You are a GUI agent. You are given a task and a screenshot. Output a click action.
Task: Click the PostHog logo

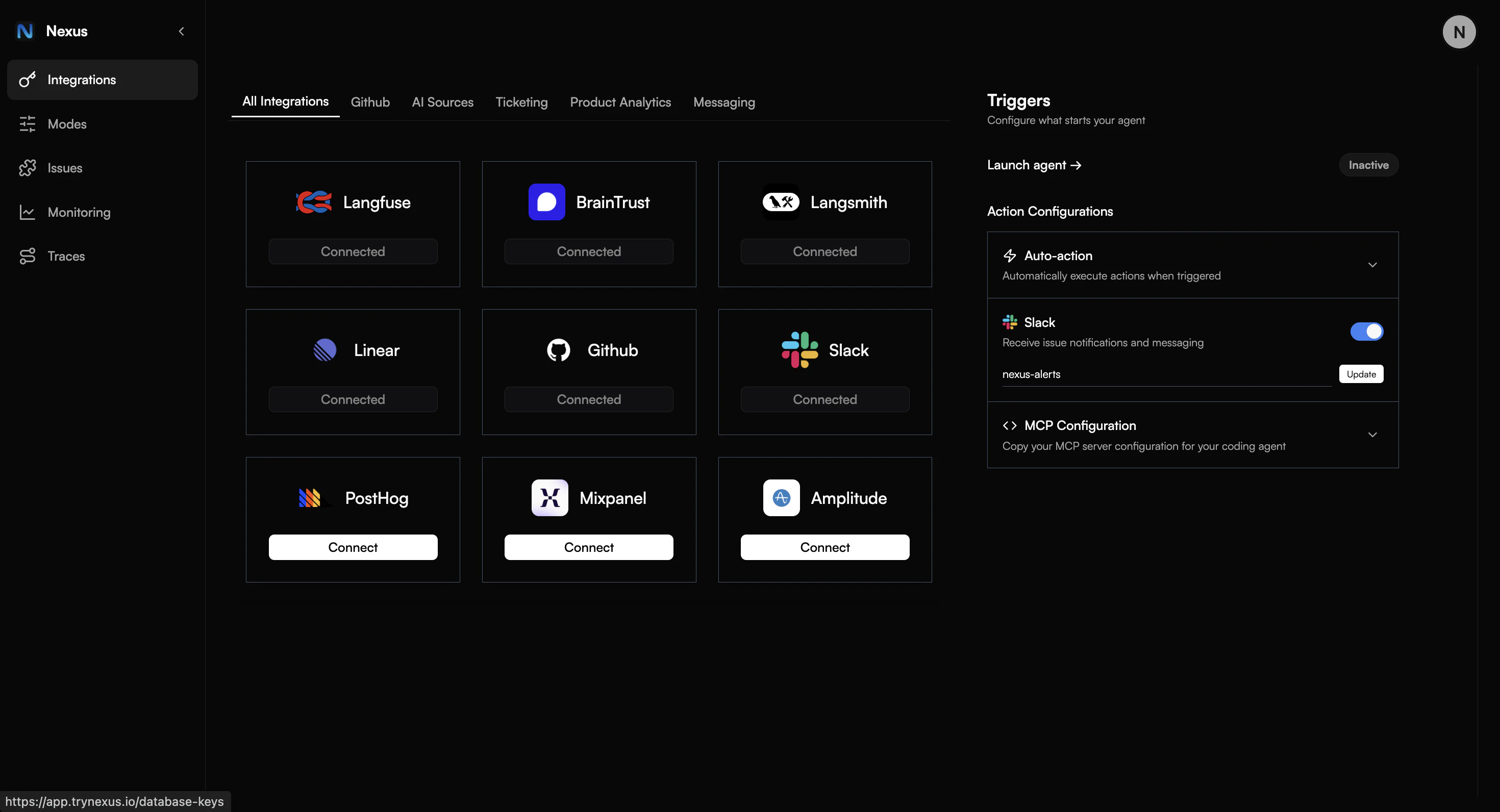point(315,498)
